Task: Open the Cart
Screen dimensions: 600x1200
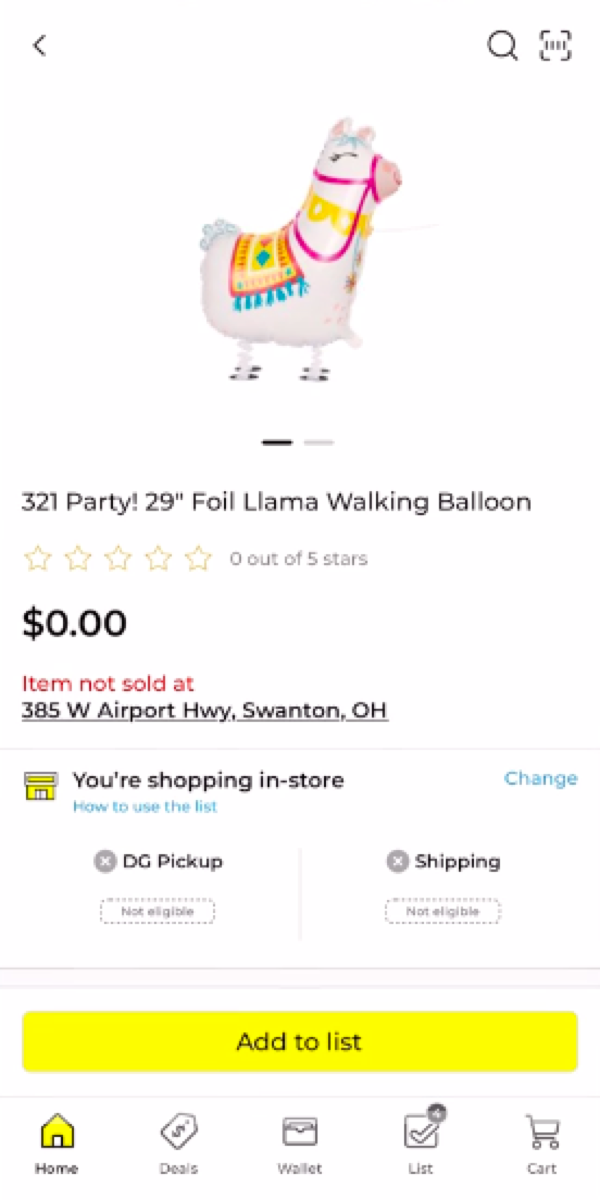Action: pyautogui.click(x=542, y=1140)
